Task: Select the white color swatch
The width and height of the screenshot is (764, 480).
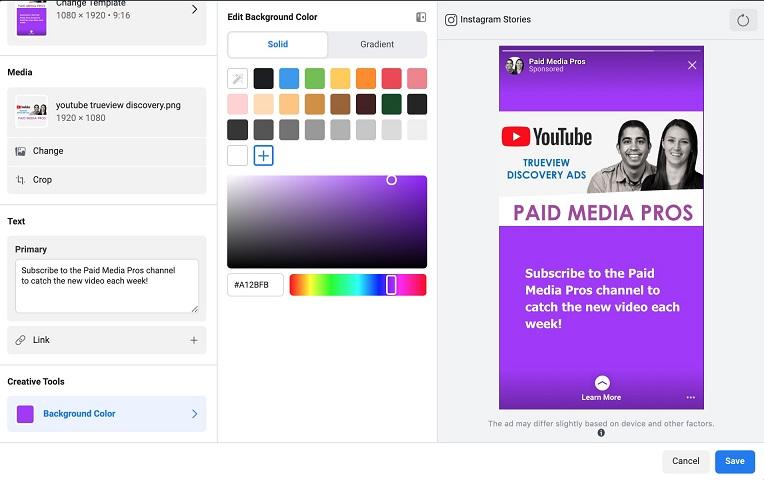Action: (x=237, y=155)
